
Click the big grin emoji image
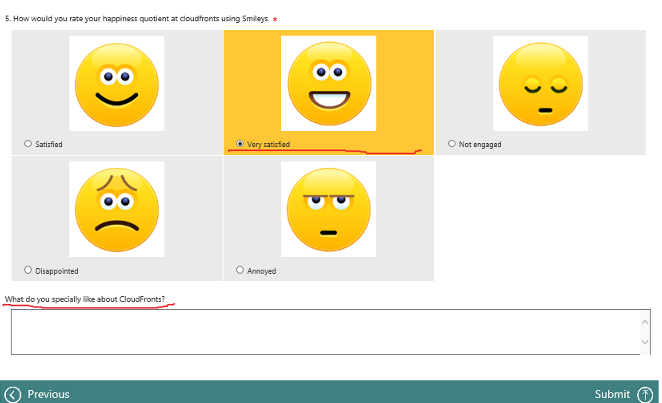tap(328, 83)
